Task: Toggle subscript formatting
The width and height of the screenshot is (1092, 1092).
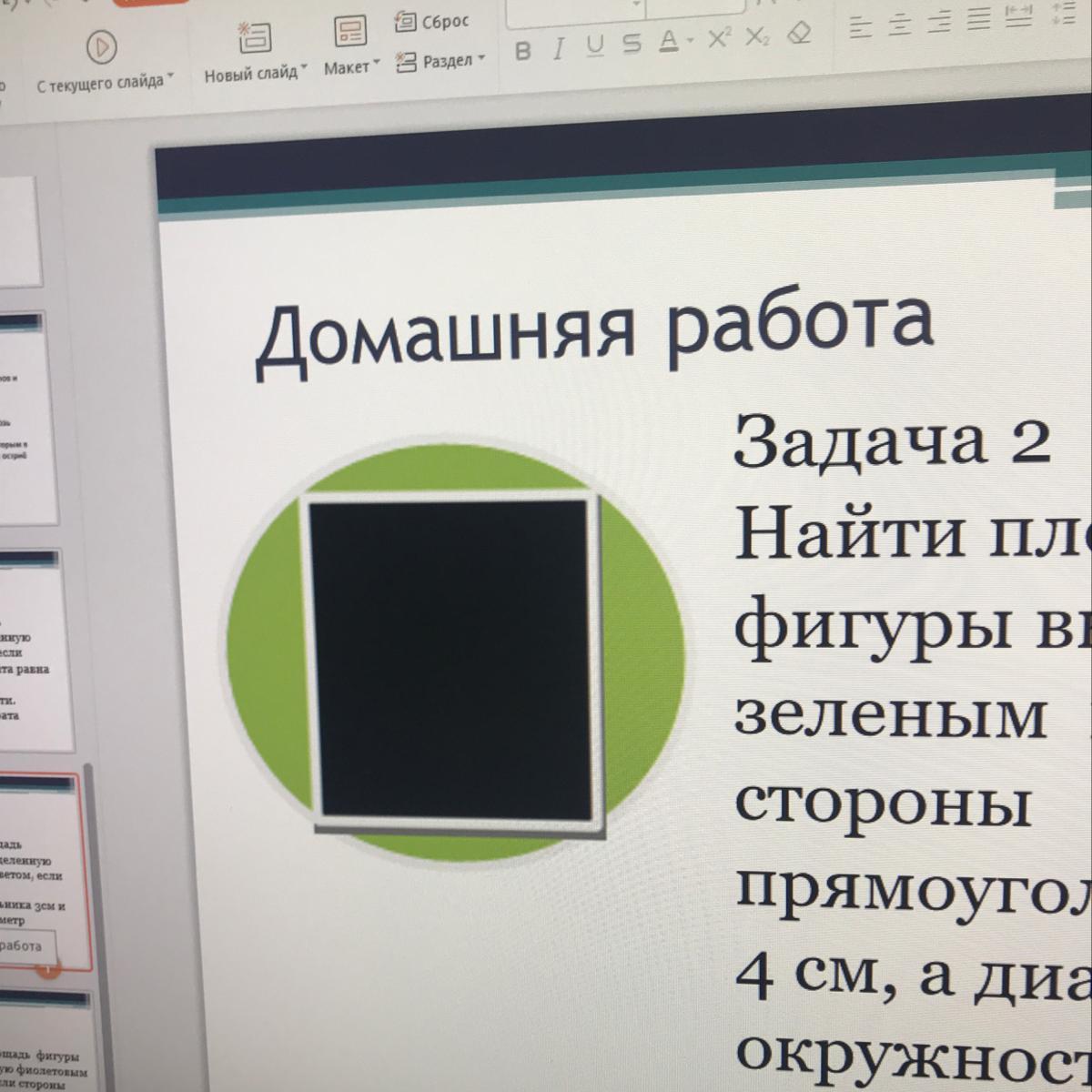Action: [x=756, y=35]
